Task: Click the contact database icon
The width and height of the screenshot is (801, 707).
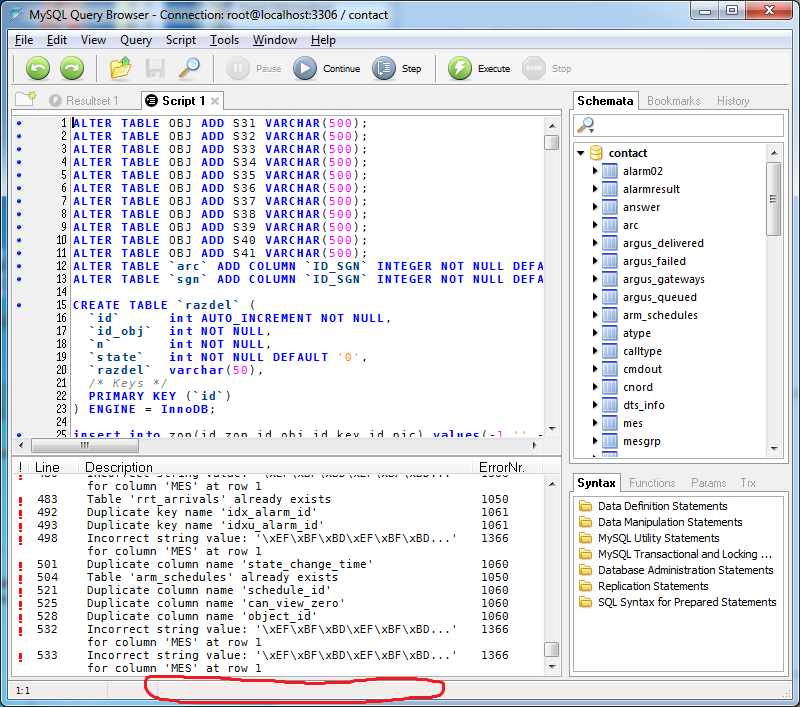Action: 596,153
